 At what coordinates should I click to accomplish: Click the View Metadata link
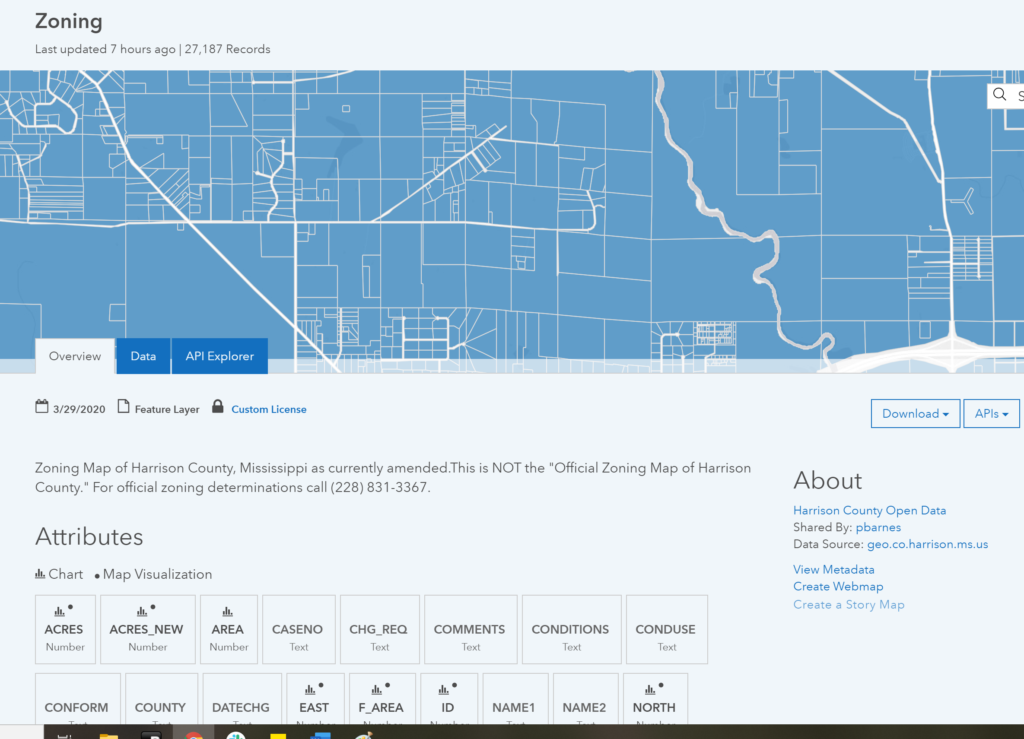pyautogui.click(x=834, y=569)
